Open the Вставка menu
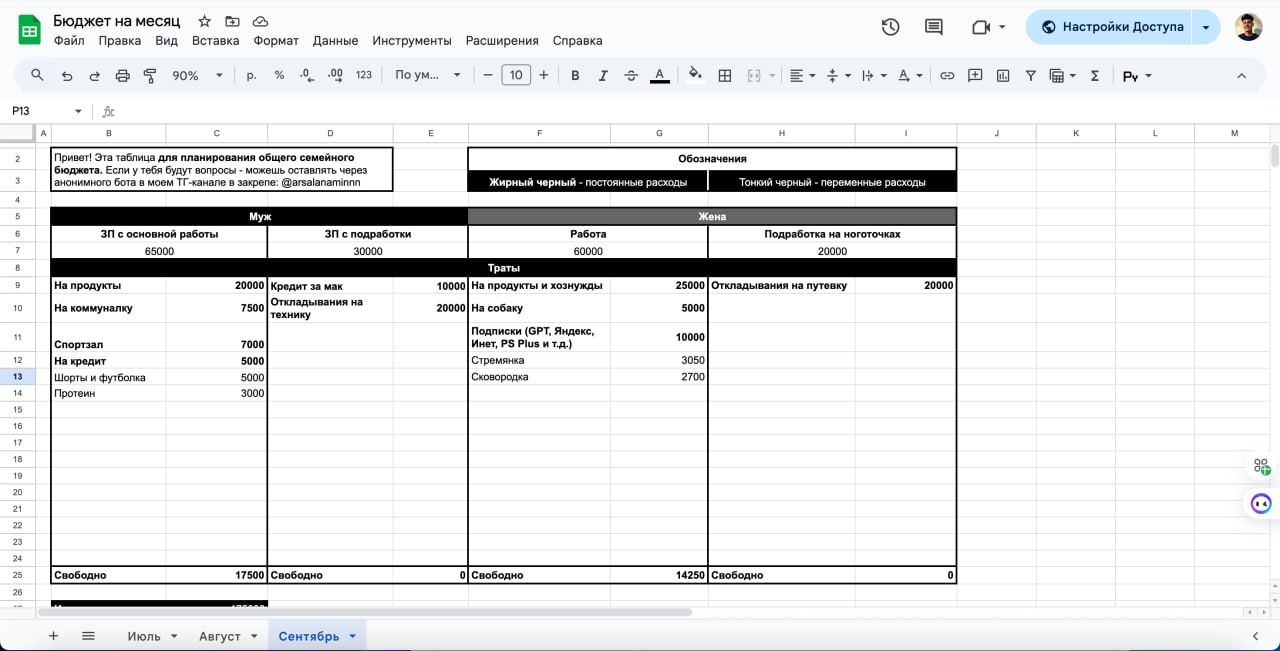Screen dimensions: 1280x651 click(x=215, y=41)
